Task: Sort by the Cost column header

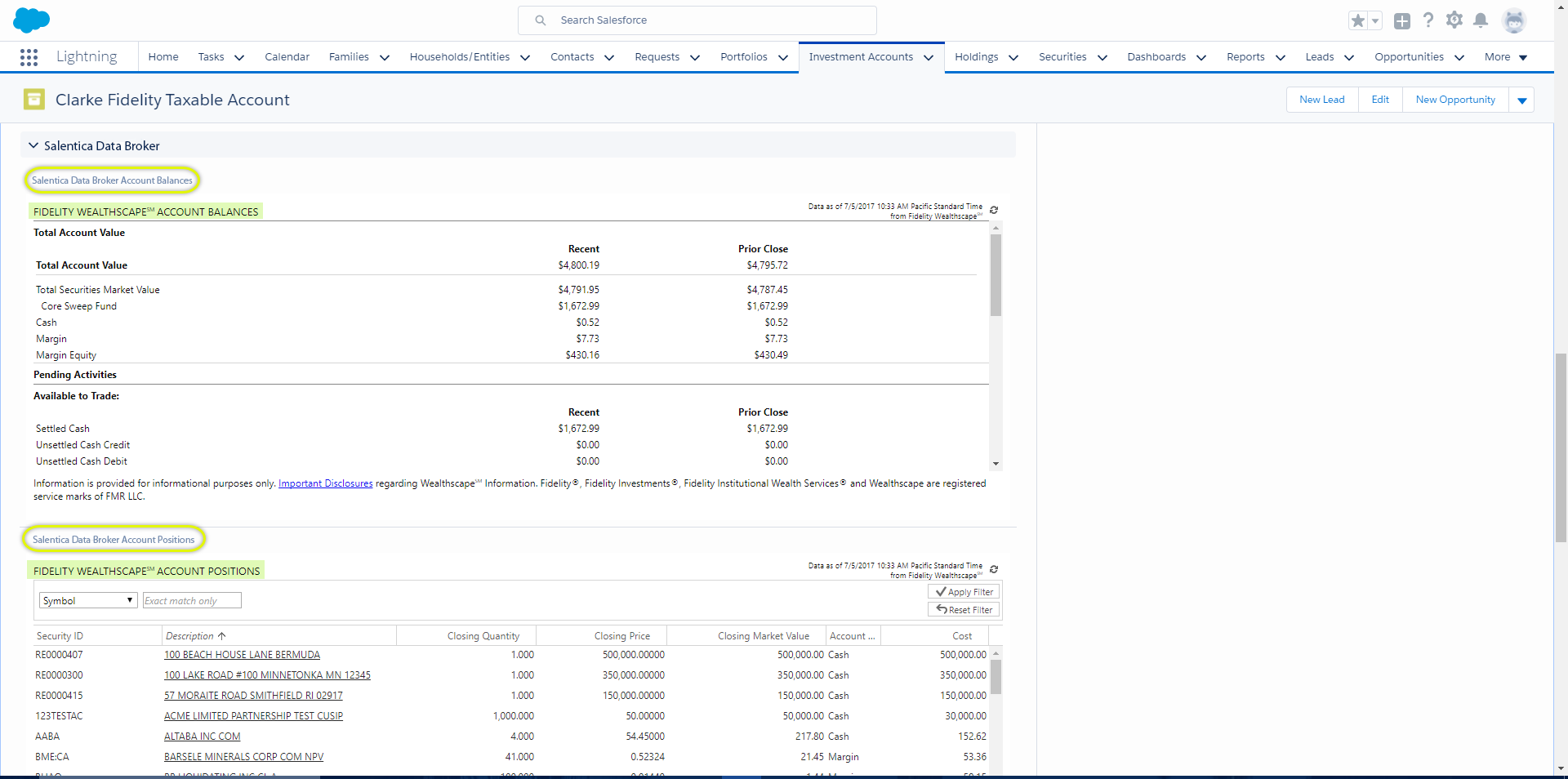Action: click(962, 636)
